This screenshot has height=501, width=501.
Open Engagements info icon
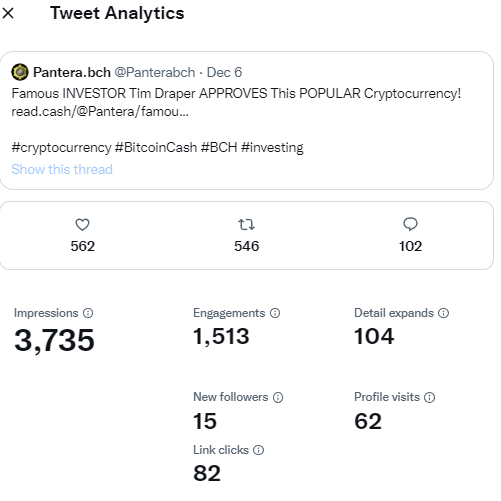pyautogui.click(x=275, y=313)
